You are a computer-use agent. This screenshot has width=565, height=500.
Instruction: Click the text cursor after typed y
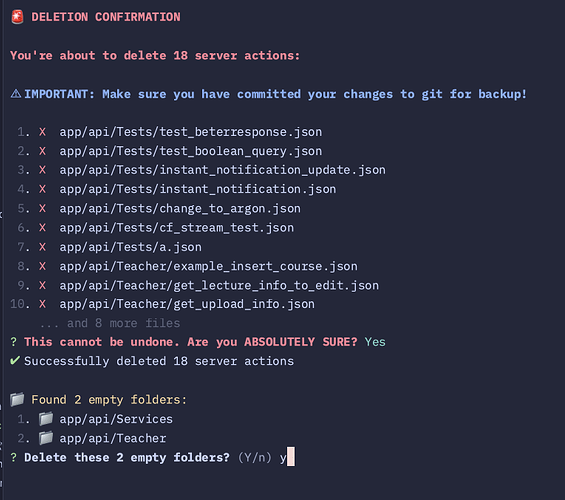pyautogui.click(x=291, y=457)
